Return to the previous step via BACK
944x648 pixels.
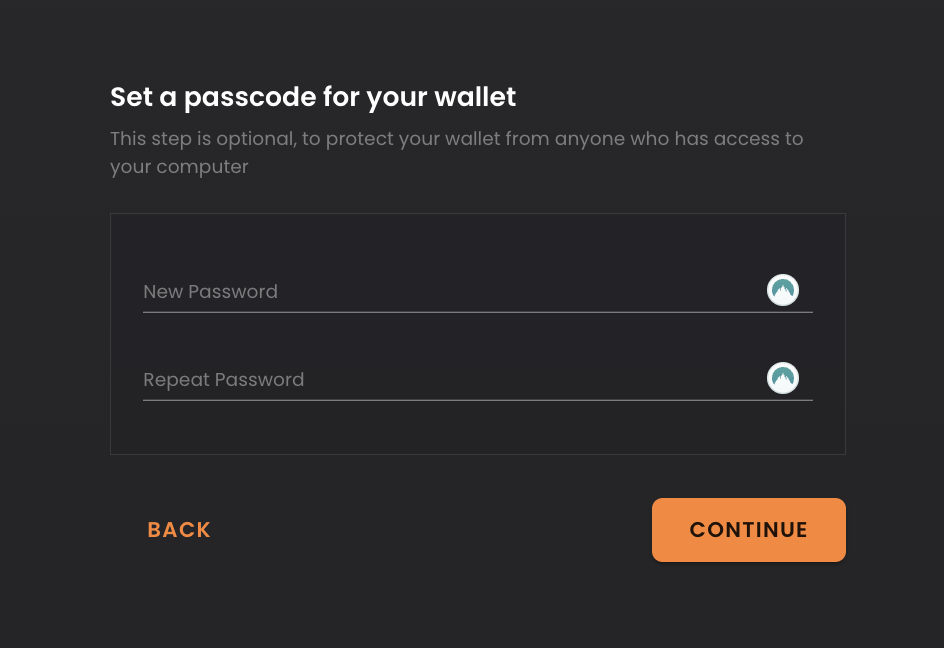[x=179, y=530]
